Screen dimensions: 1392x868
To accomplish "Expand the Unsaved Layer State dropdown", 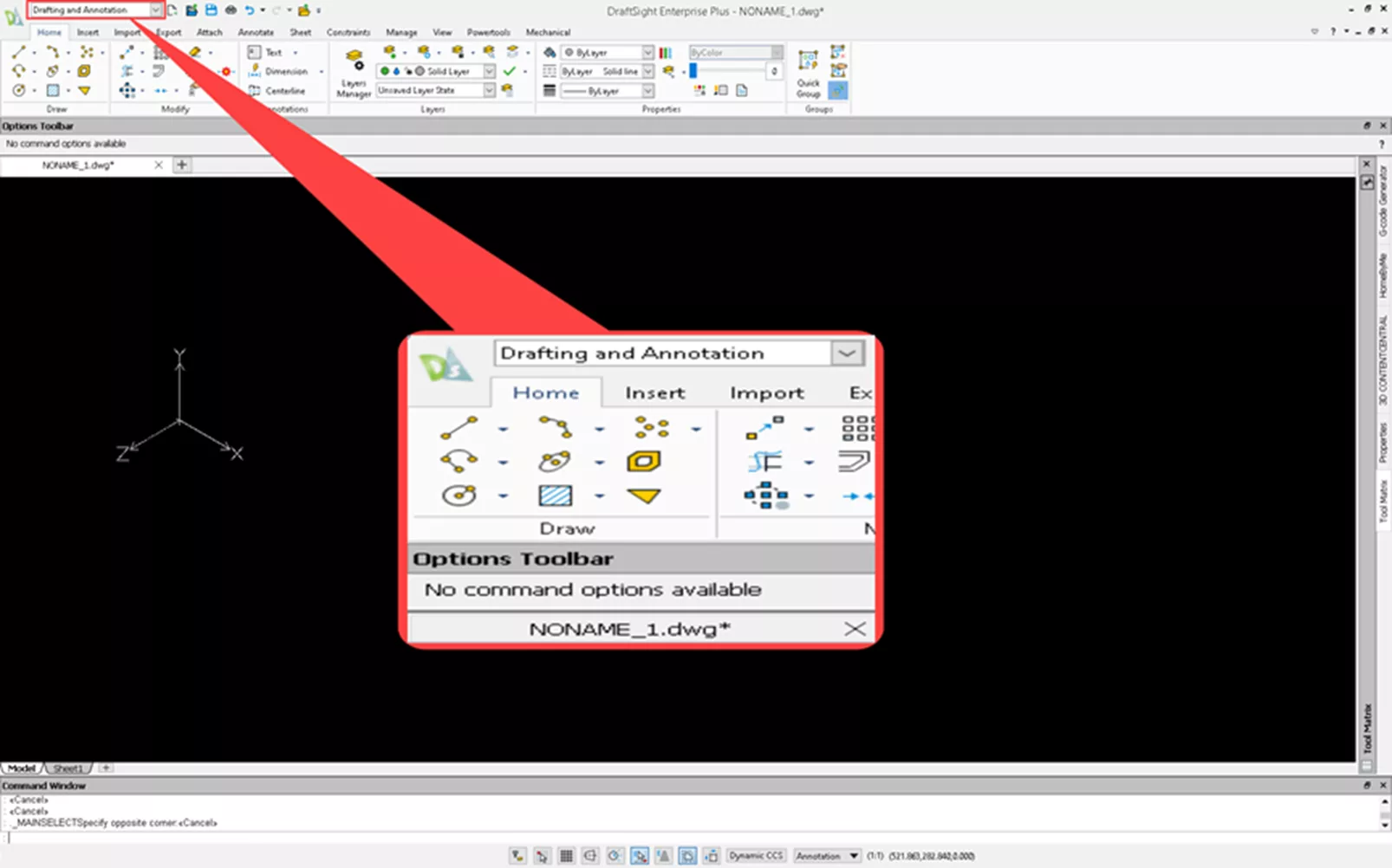I will click(489, 90).
